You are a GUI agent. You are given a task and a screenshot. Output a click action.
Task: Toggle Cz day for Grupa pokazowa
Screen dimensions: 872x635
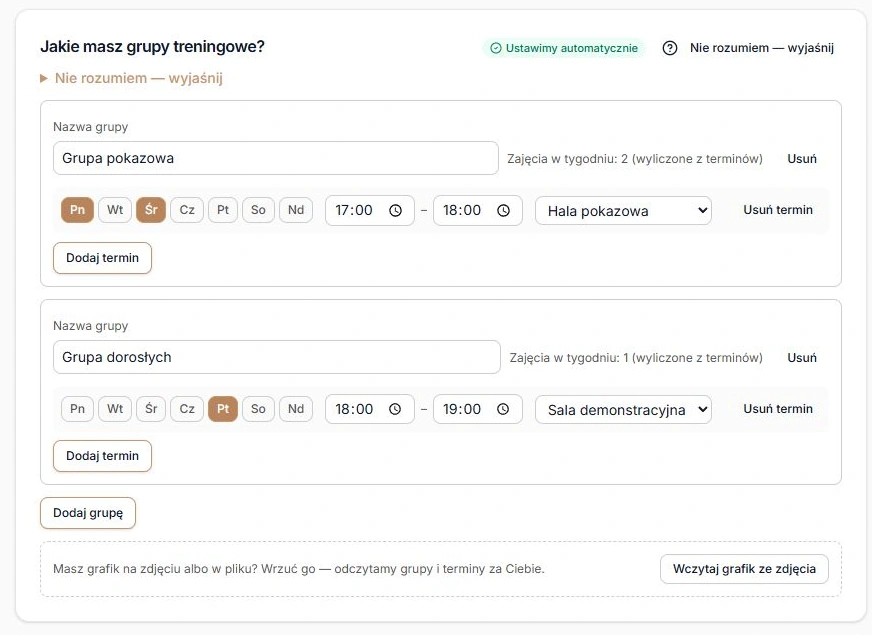pos(187,210)
